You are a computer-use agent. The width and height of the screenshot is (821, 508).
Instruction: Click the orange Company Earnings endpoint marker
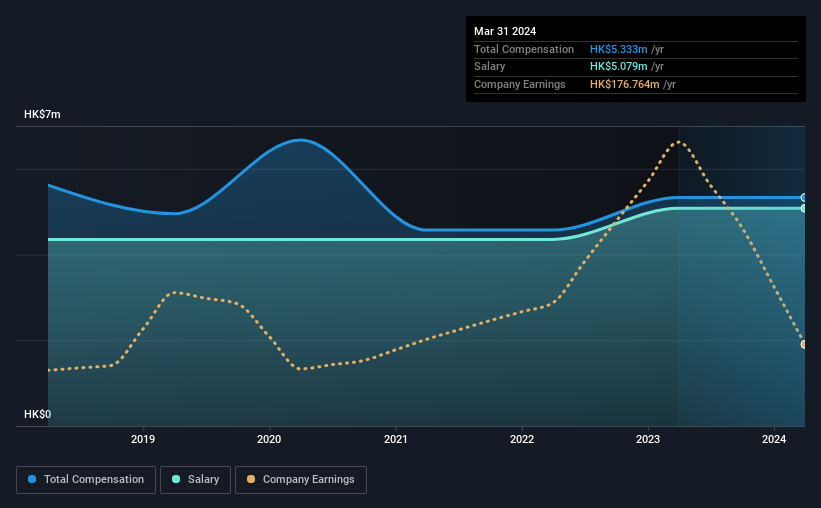click(x=804, y=345)
